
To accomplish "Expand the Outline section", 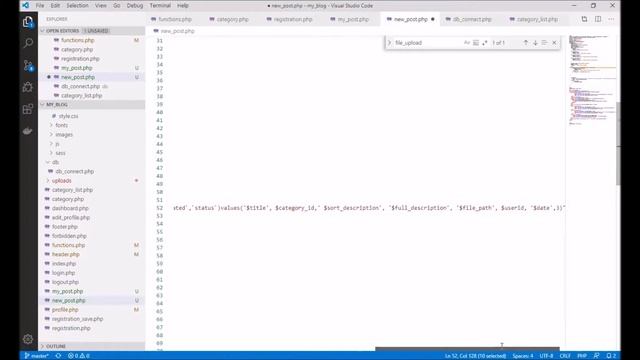I will 92,346.
